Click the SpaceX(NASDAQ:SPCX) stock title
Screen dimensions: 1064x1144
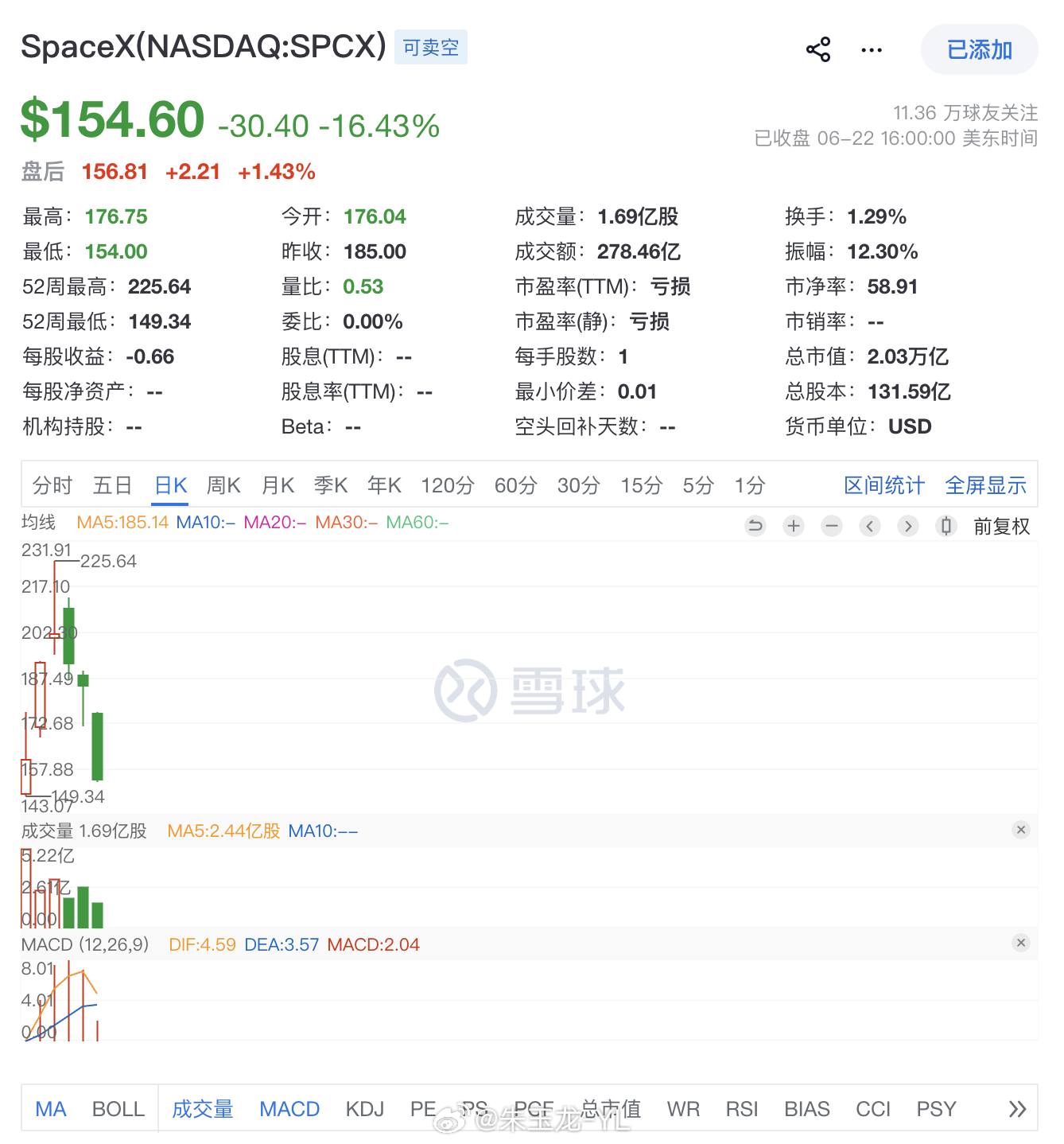click(x=204, y=46)
